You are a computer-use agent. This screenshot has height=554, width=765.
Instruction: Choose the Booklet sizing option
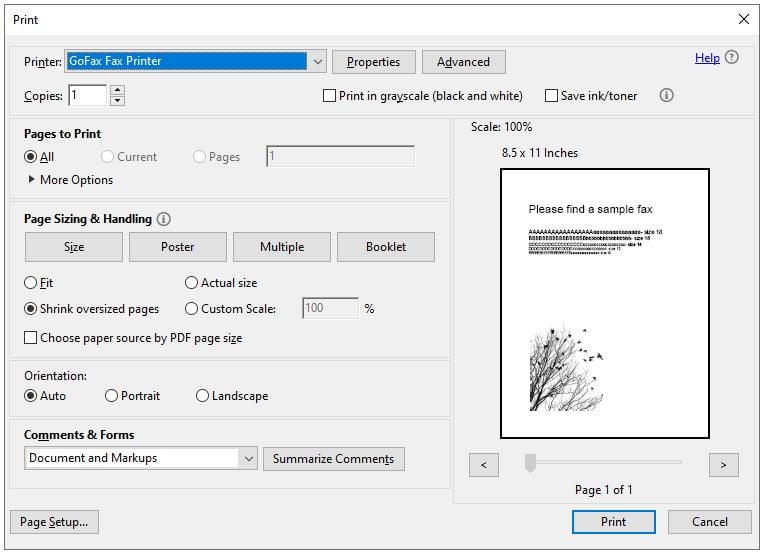click(x=385, y=247)
